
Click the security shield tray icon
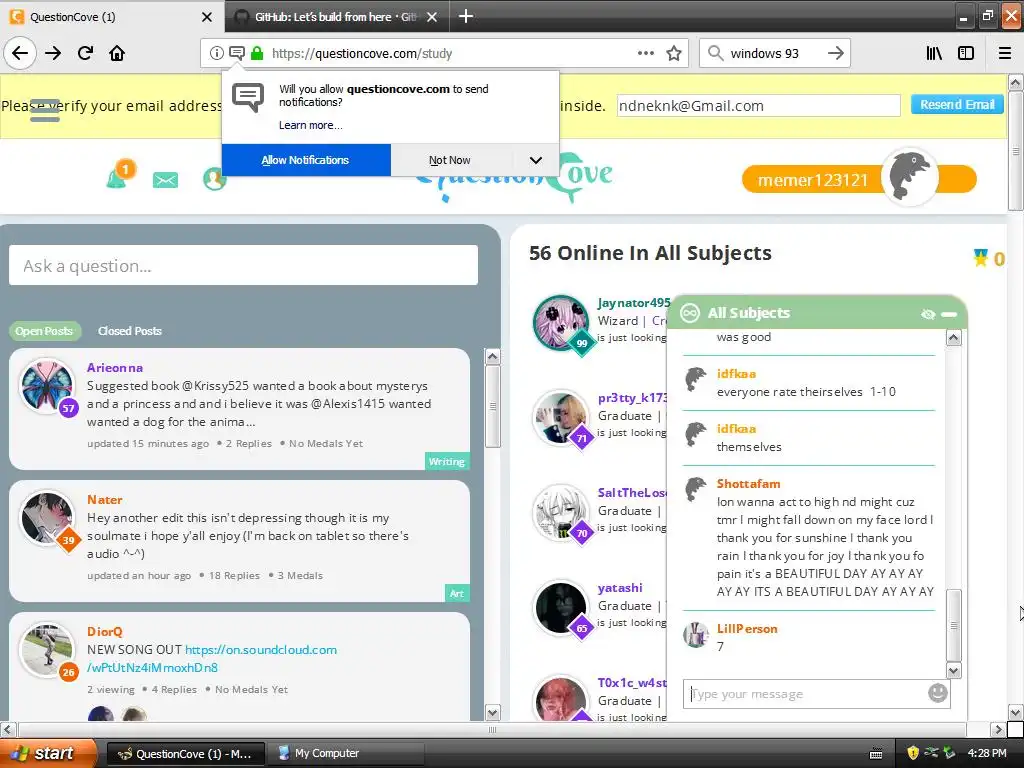(x=913, y=753)
